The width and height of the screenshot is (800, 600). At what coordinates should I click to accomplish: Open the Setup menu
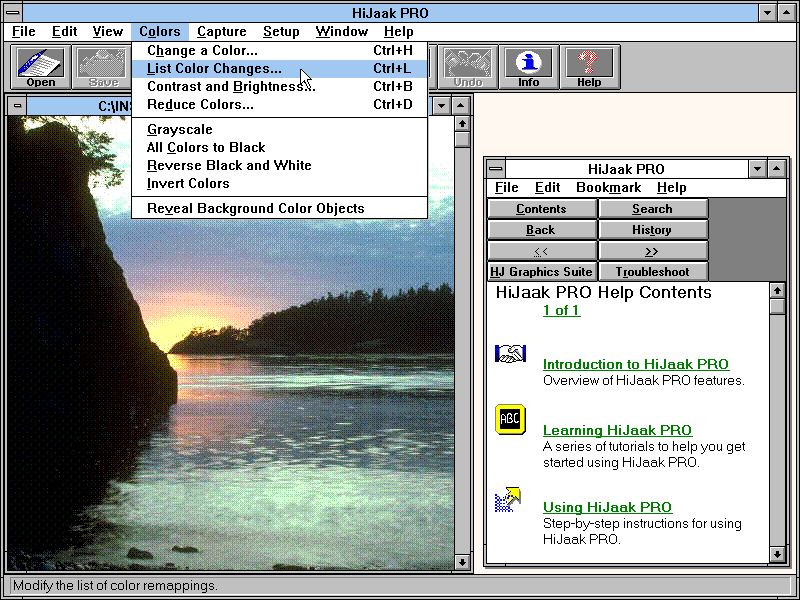click(281, 32)
